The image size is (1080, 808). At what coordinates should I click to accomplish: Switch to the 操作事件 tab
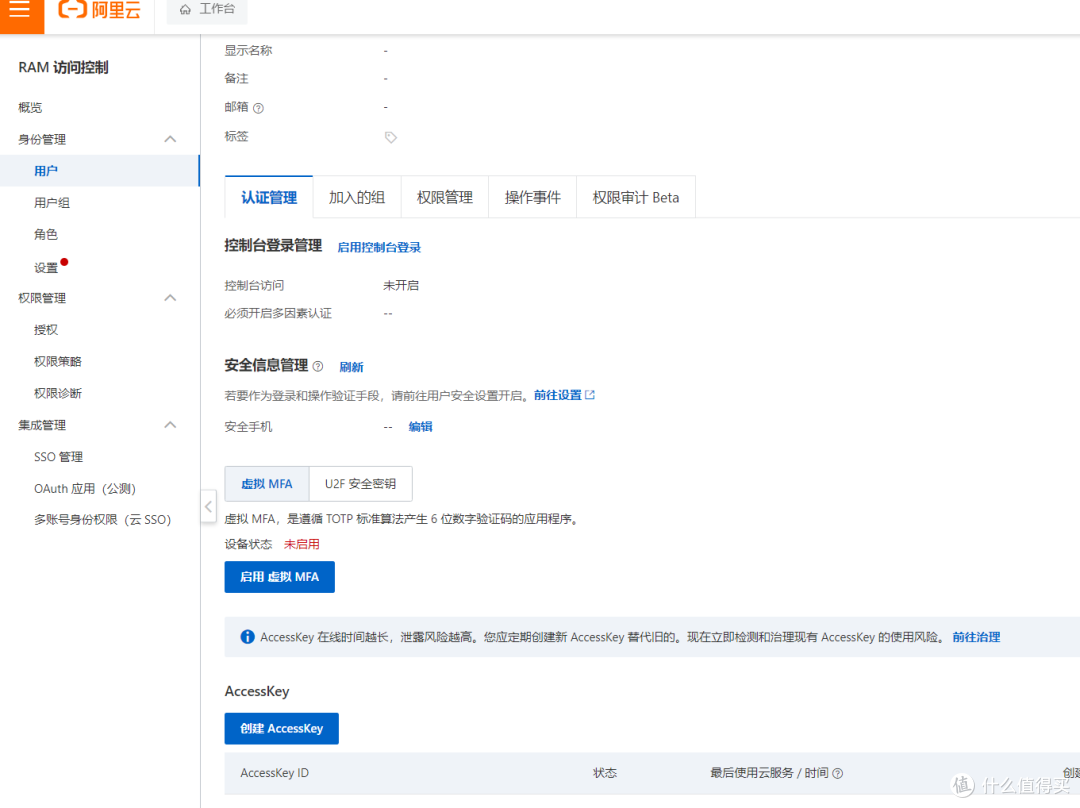[532, 197]
